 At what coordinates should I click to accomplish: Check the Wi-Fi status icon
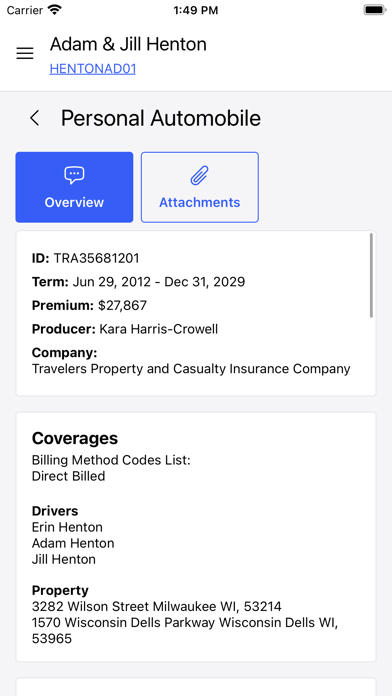point(55,10)
